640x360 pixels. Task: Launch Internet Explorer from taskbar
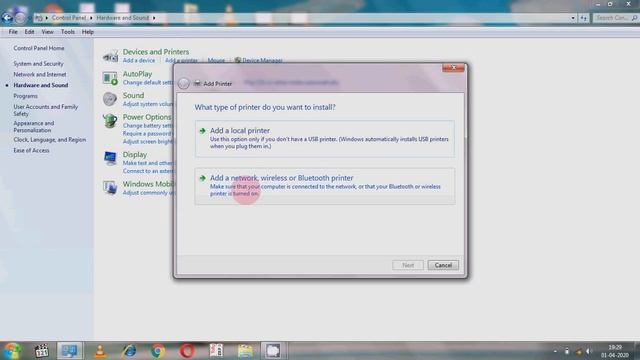point(130,351)
